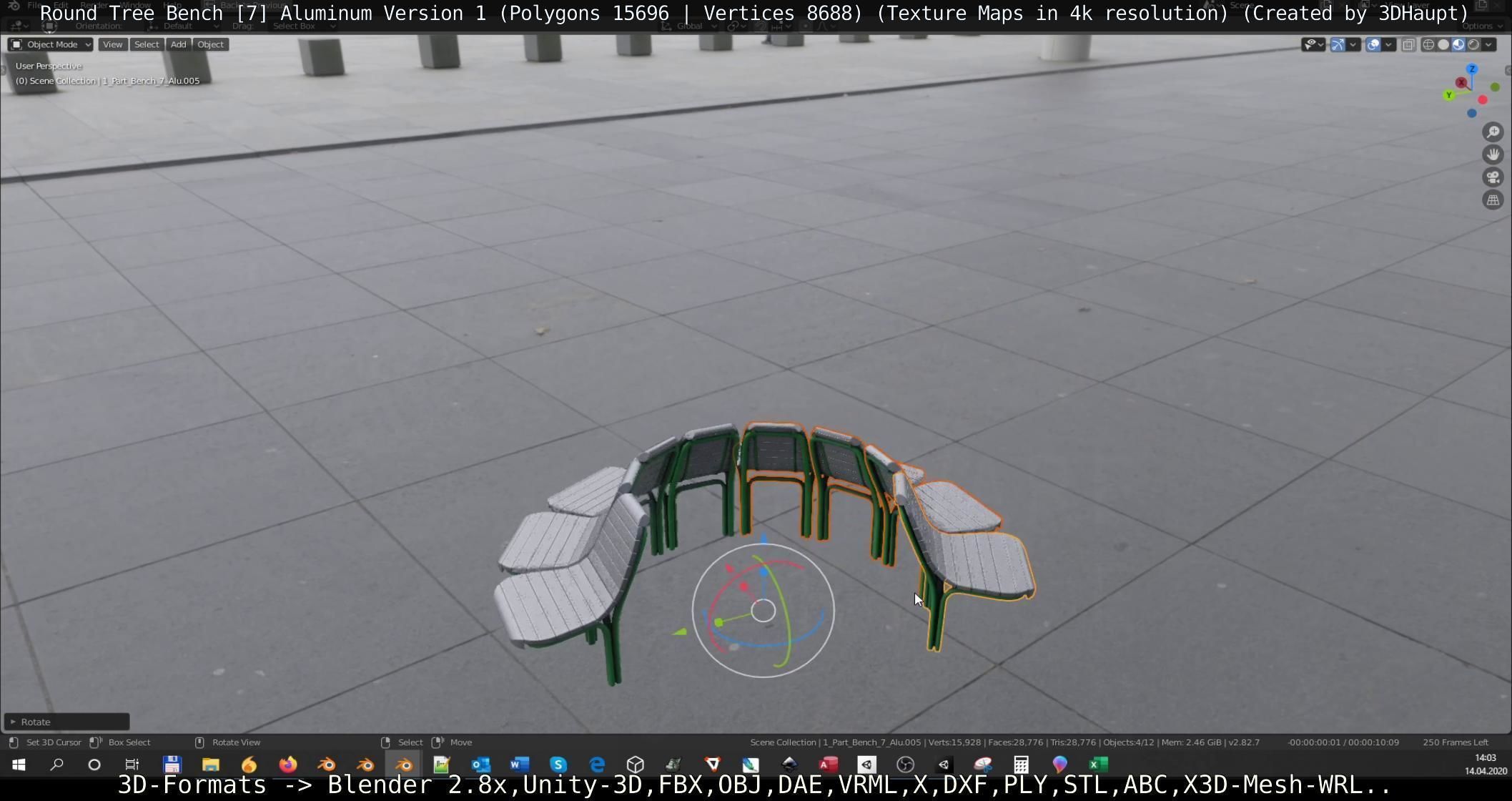Open Microsoft Edge from taskbar
Image resolution: width=1512 pixels, height=801 pixels.
[597, 765]
